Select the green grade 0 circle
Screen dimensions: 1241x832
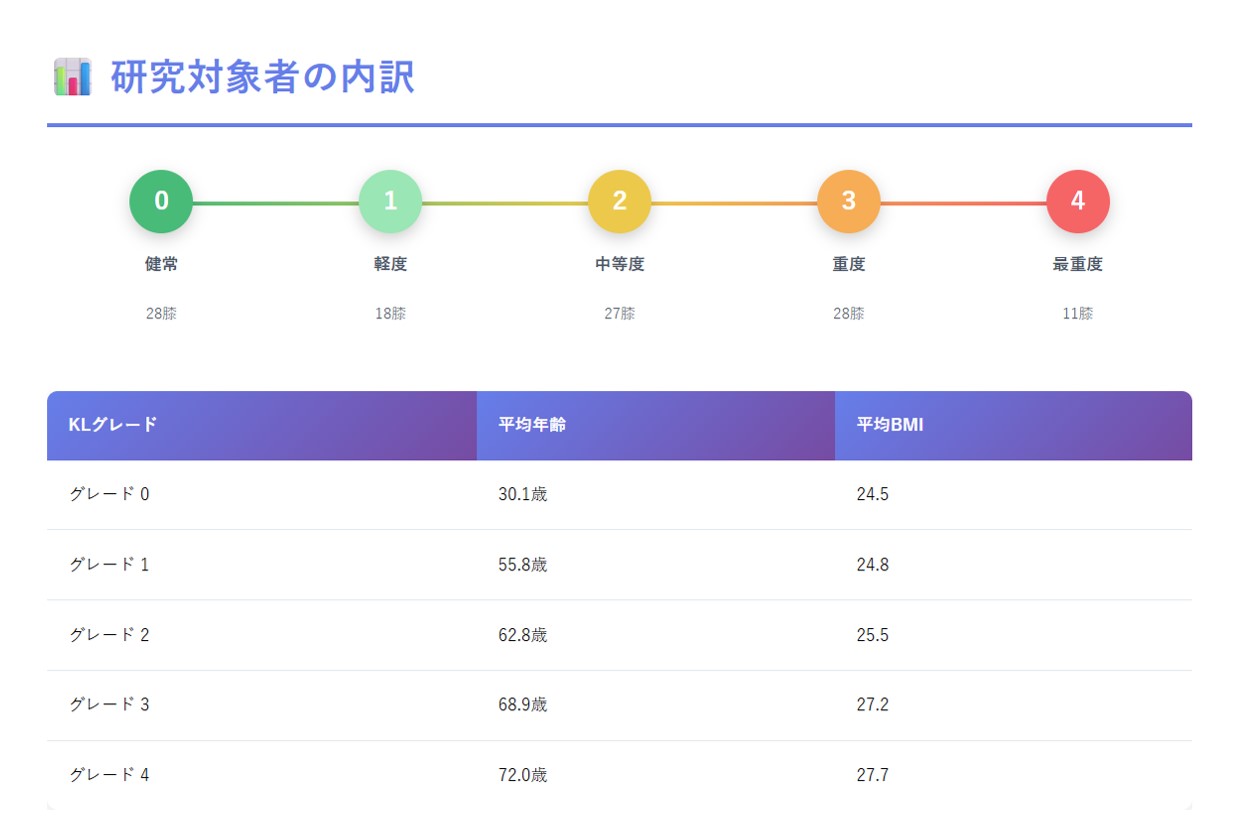pyautogui.click(x=161, y=201)
